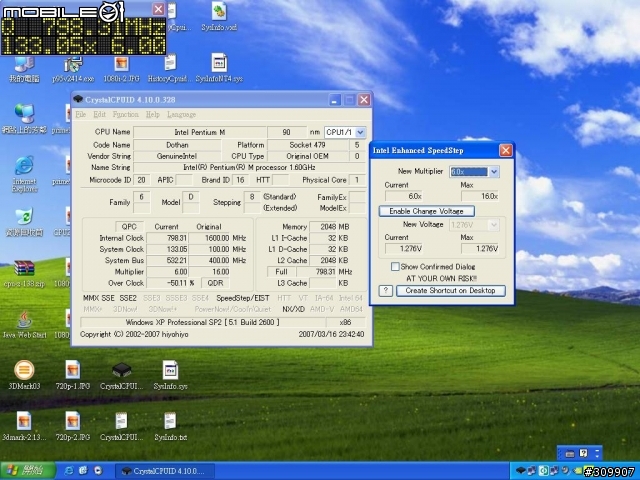
Task: Click the Platform Socket 479 field
Action: coord(308,145)
